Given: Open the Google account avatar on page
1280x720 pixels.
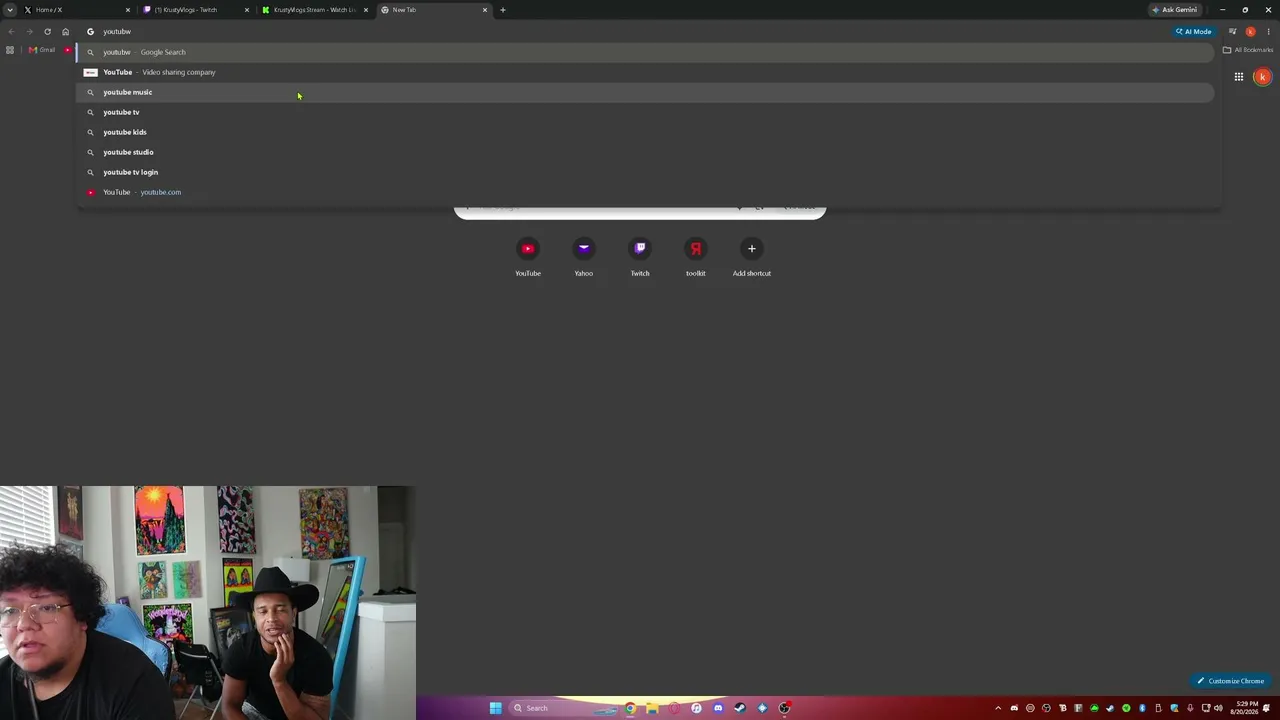Looking at the screenshot, I should pyautogui.click(x=1263, y=77).
